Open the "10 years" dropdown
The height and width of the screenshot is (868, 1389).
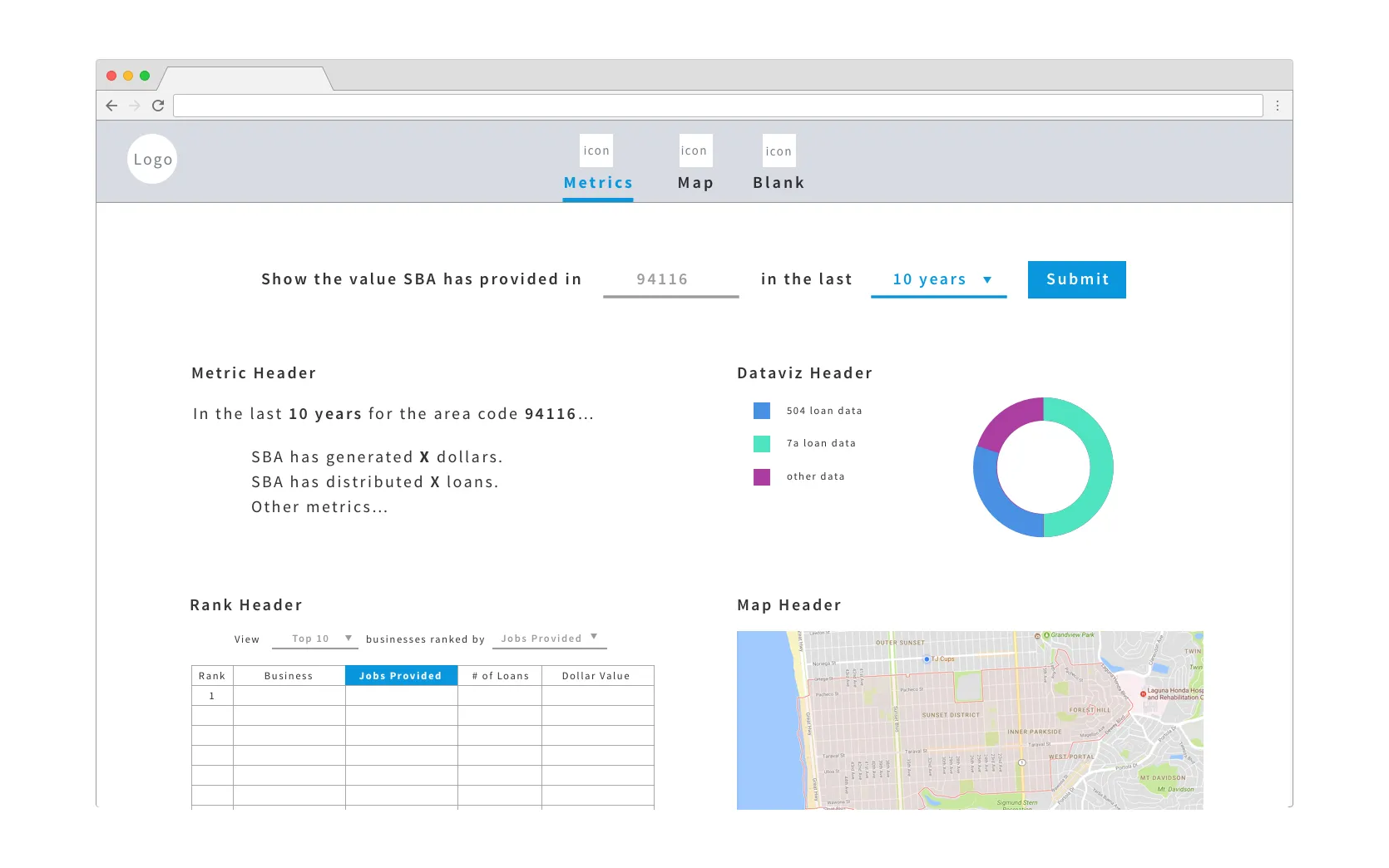point(938,279)
